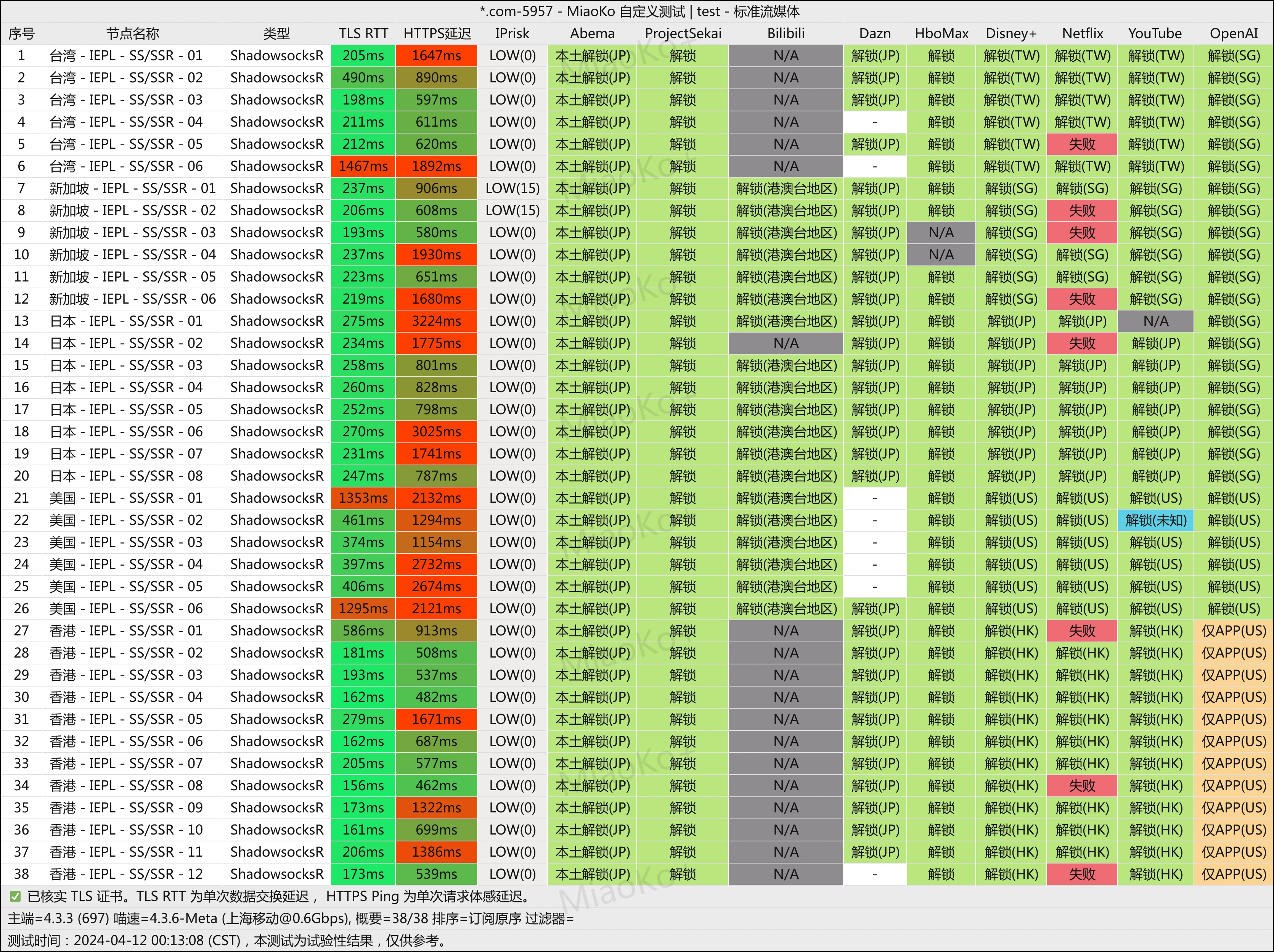Screen dimensions: 1274x952
Task: Select the blue 解锁(未知) YouTube cell
Action: tap(1155, 521)
